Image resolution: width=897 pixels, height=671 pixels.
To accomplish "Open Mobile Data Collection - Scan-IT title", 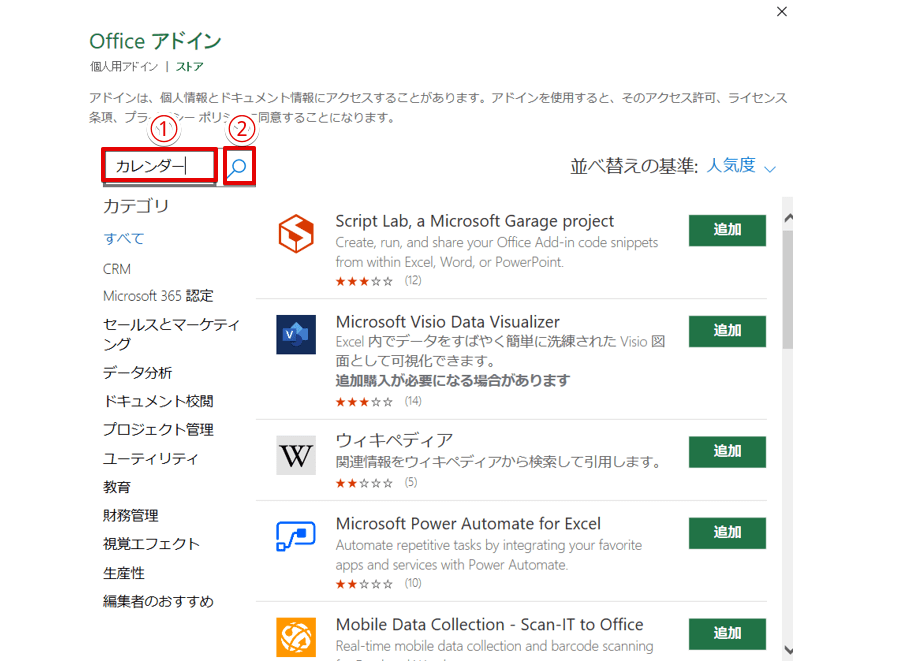I will 489,625.
